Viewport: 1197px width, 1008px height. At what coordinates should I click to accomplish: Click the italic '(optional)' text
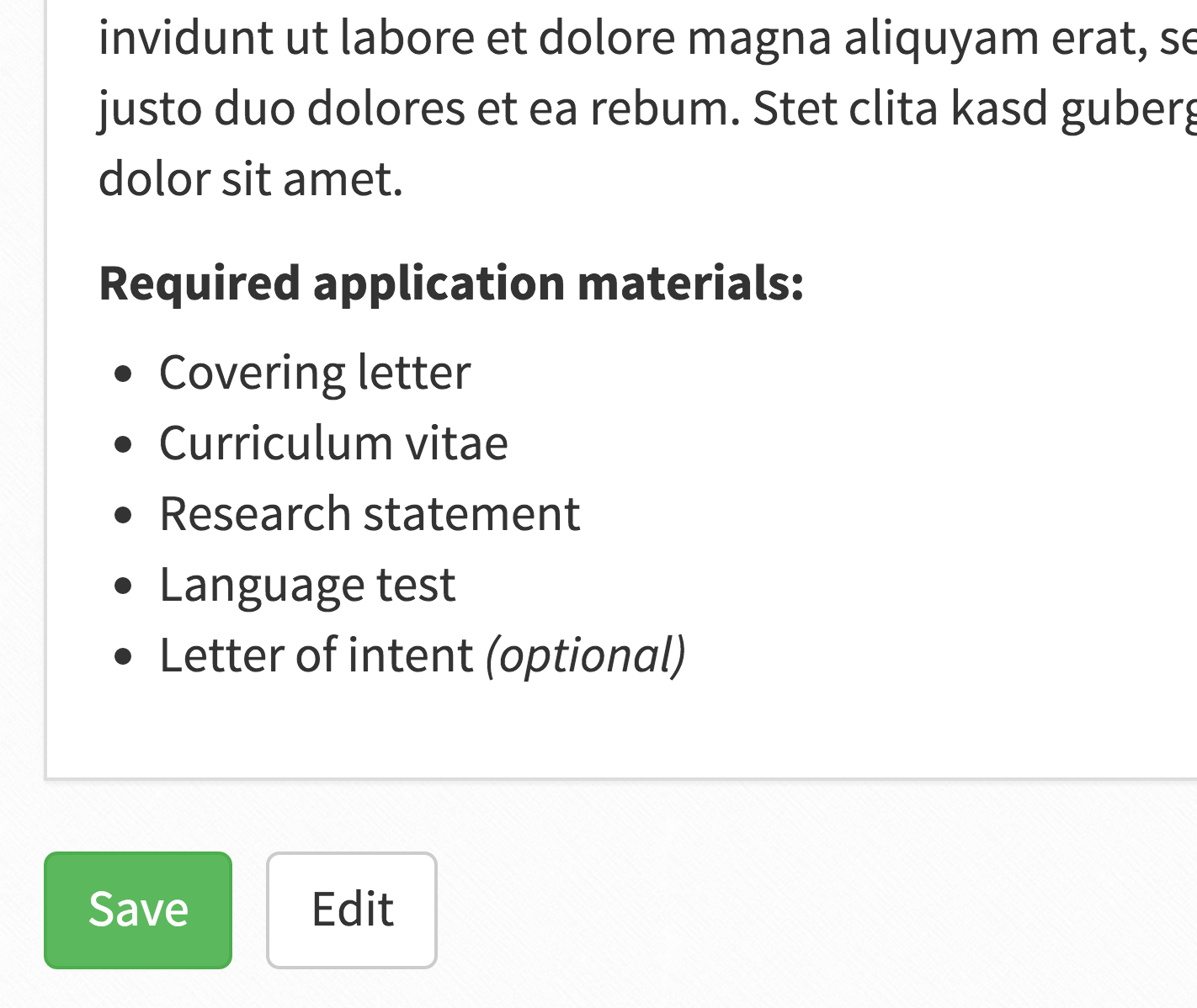[586, 655]
